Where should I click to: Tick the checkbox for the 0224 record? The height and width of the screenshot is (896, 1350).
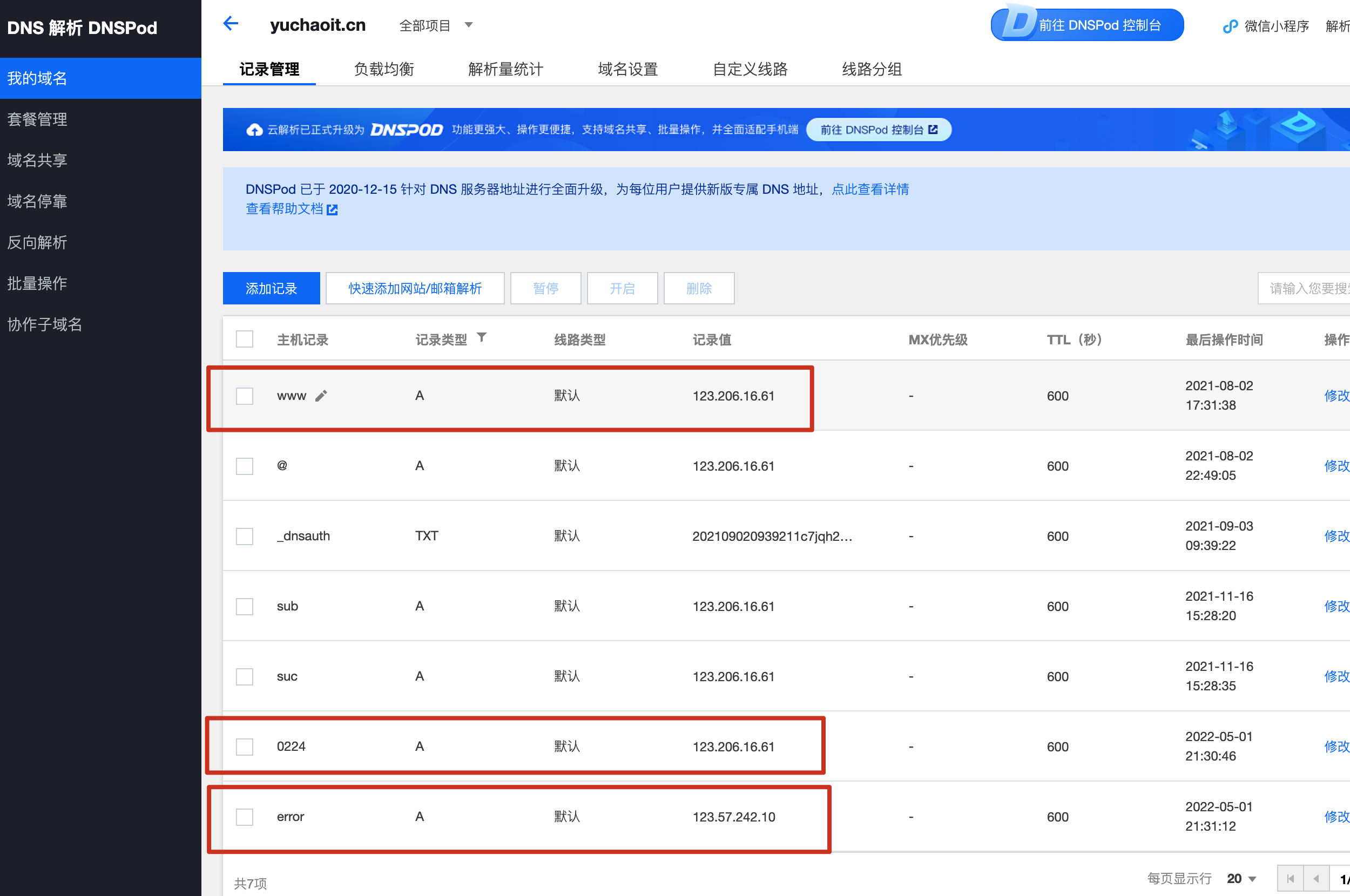click(245, 746)
